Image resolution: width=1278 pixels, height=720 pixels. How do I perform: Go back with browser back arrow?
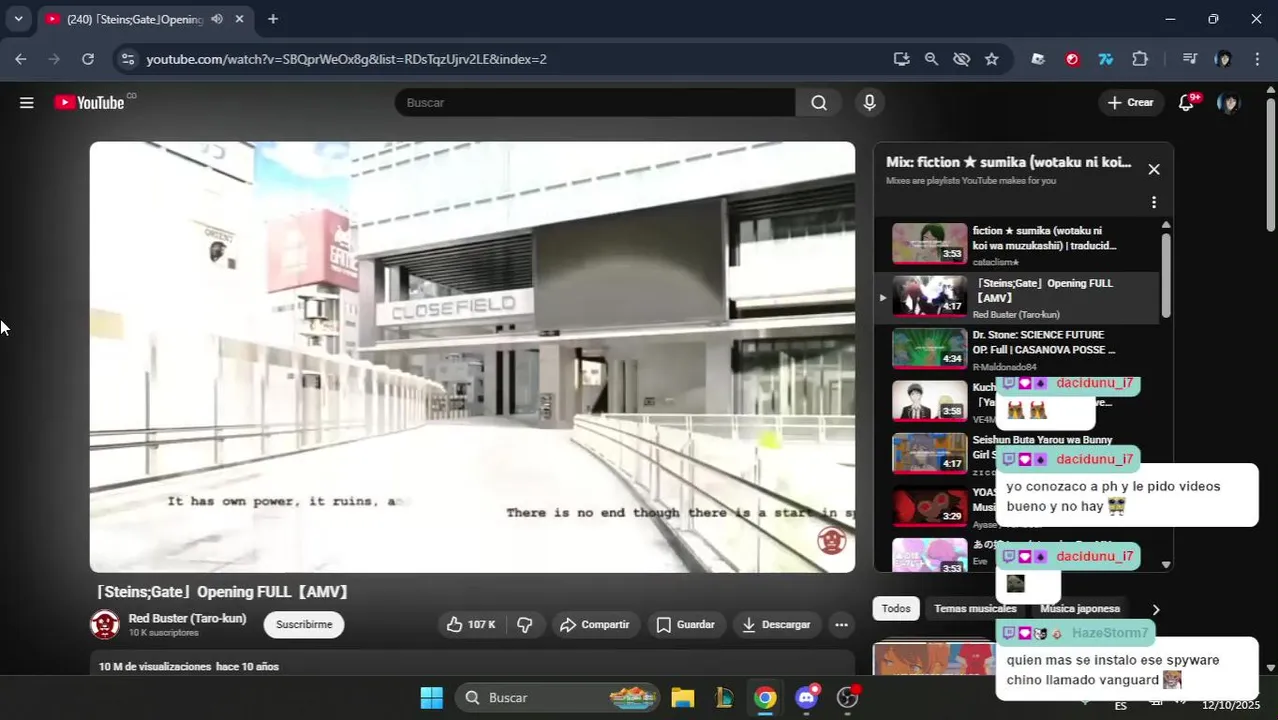pos(21,59)
